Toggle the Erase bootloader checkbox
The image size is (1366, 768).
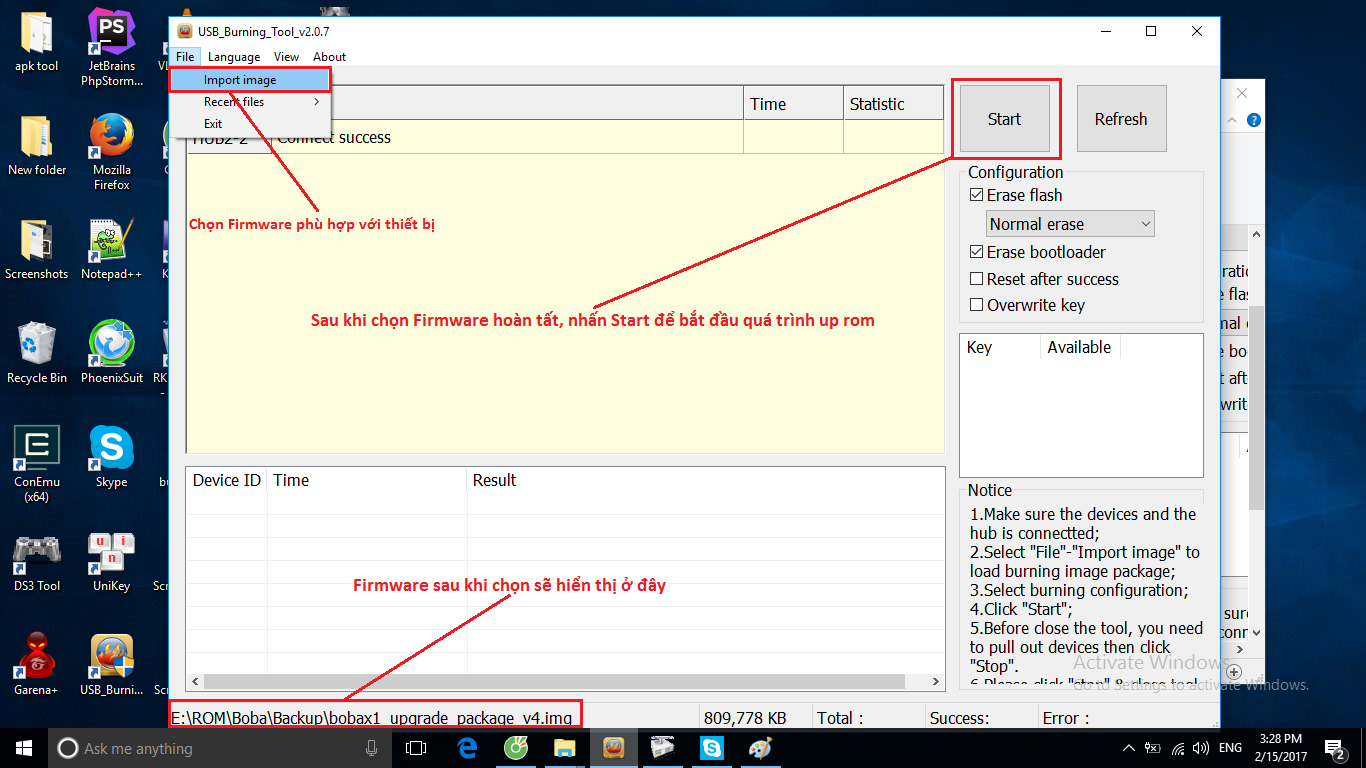[x=977, y=253]
